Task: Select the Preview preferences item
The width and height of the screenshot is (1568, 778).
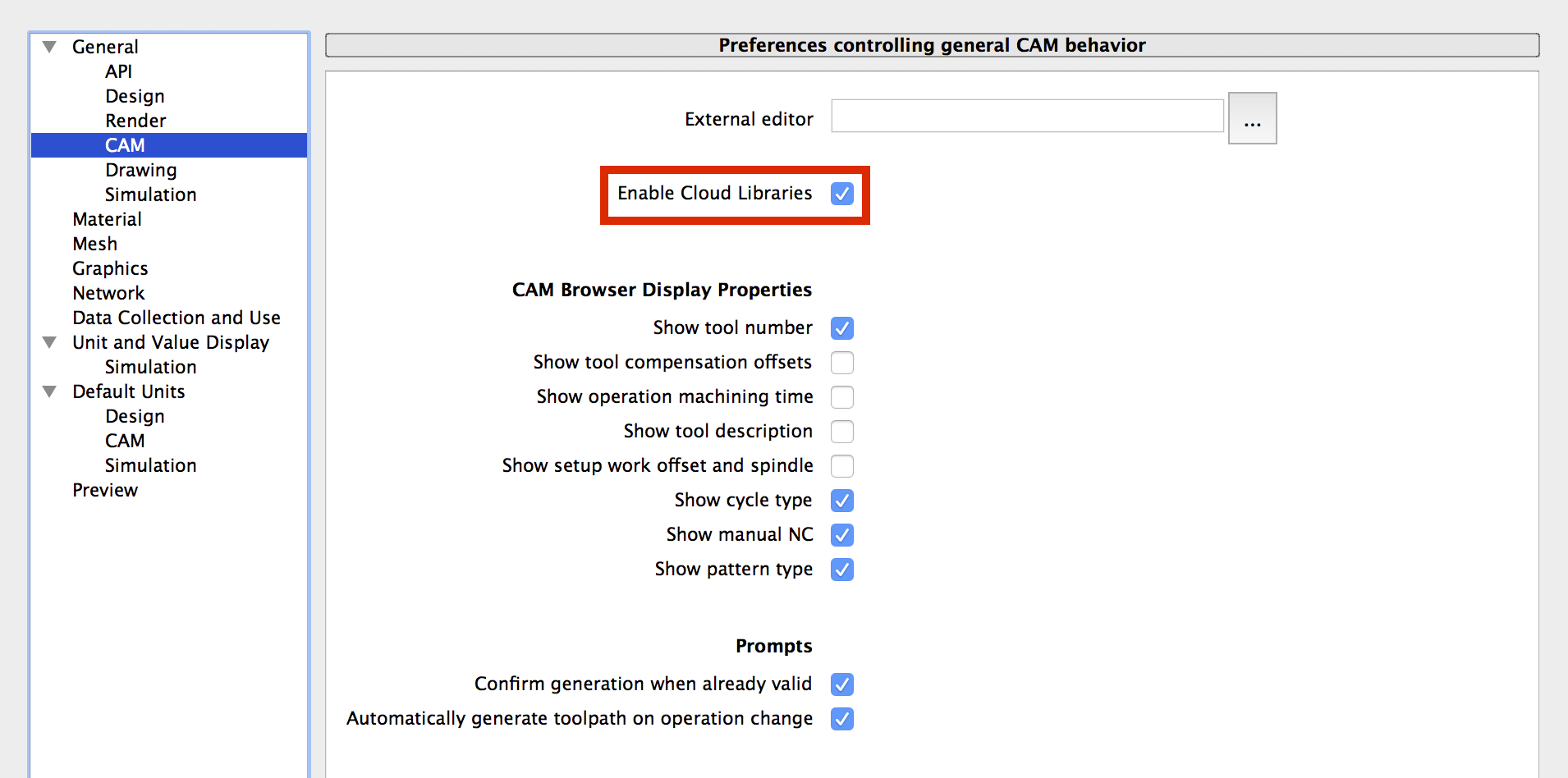Action: coord(105,490)
